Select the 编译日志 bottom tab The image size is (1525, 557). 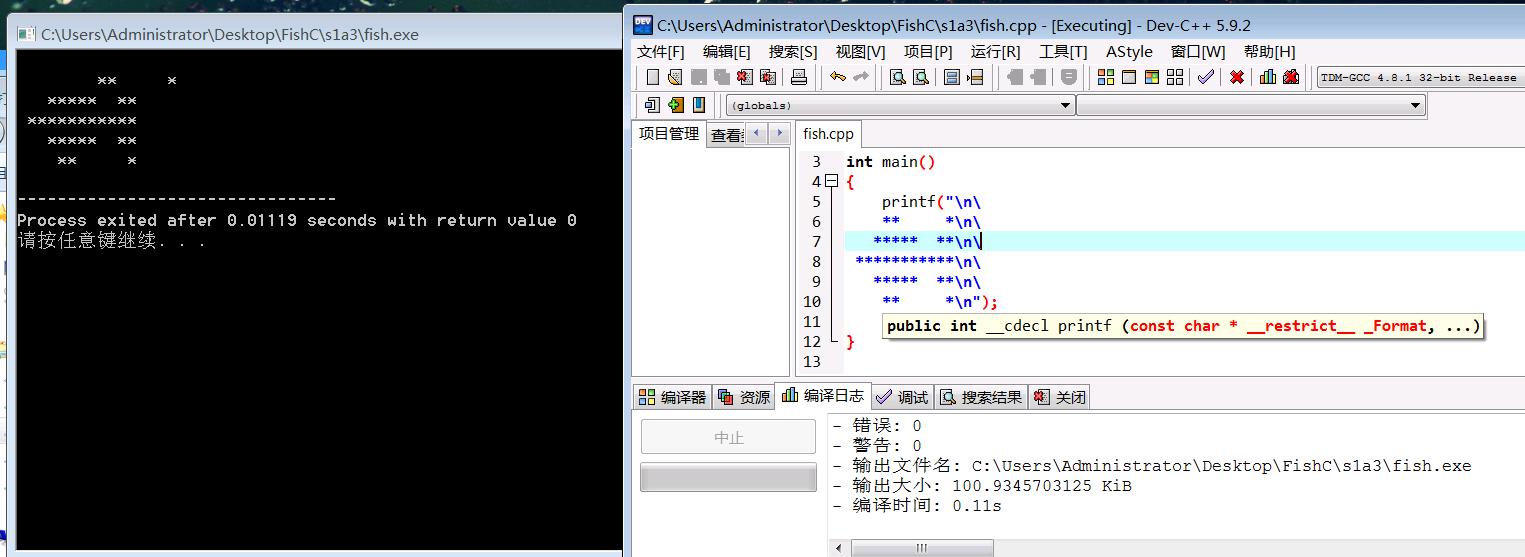tap(822, 395)
